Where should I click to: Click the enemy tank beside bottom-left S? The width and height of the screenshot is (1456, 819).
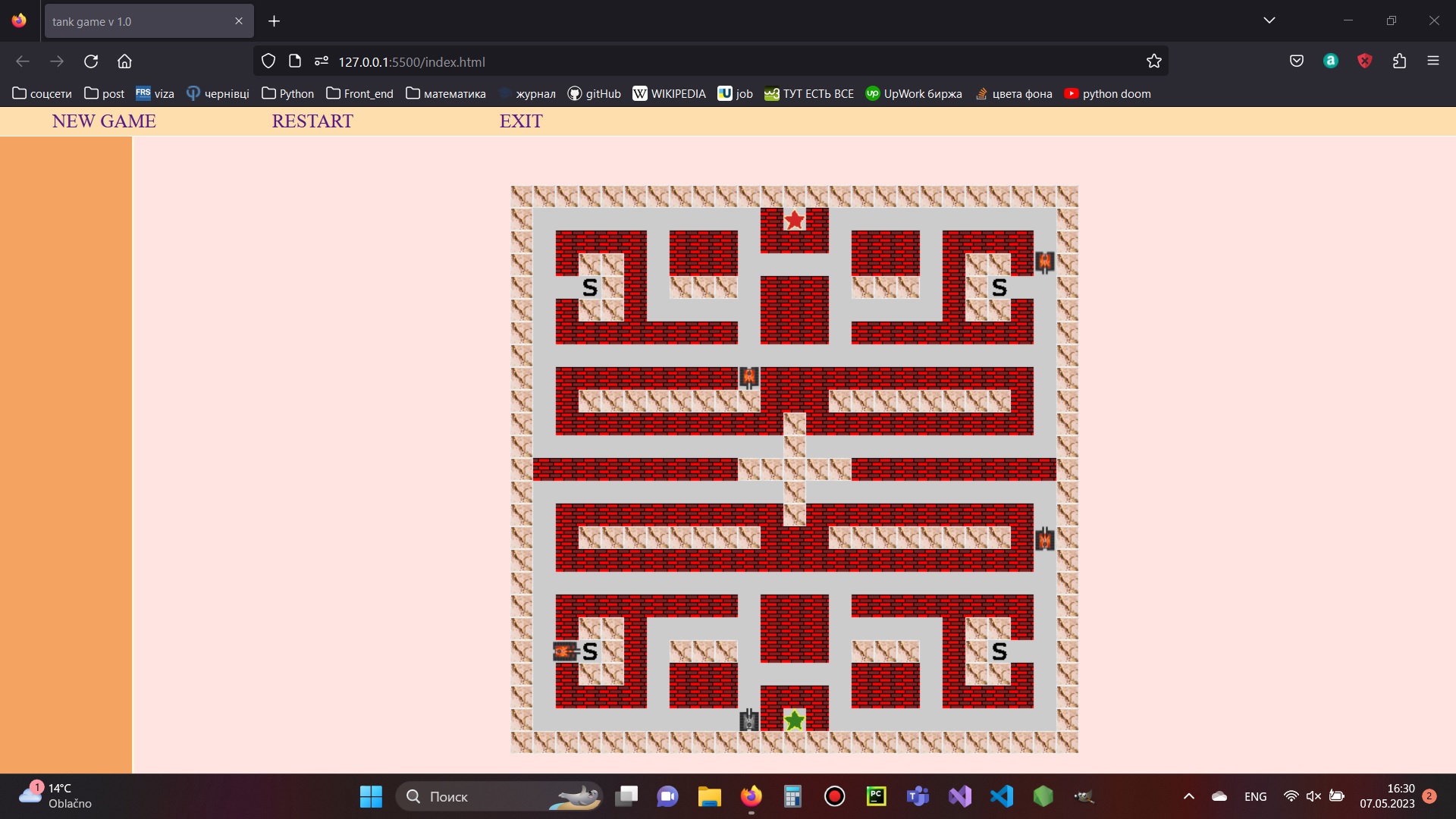[x=565, y=651]
